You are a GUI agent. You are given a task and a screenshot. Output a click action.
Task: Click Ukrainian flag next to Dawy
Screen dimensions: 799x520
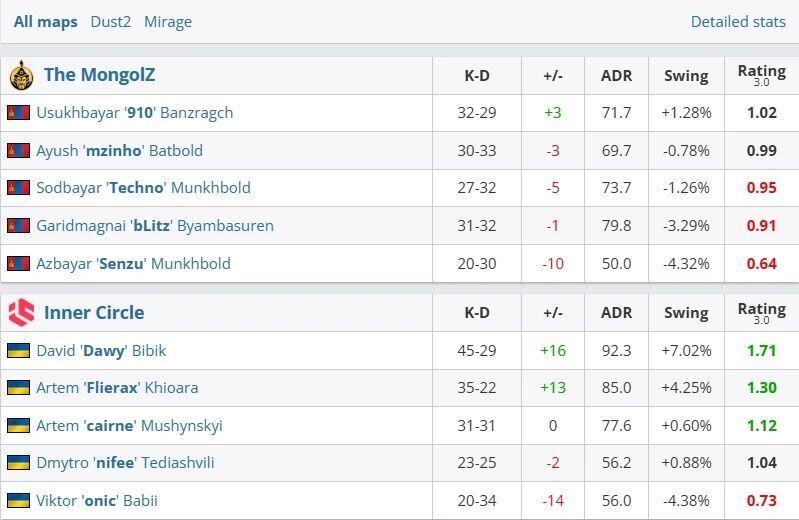tap(18, 350)
